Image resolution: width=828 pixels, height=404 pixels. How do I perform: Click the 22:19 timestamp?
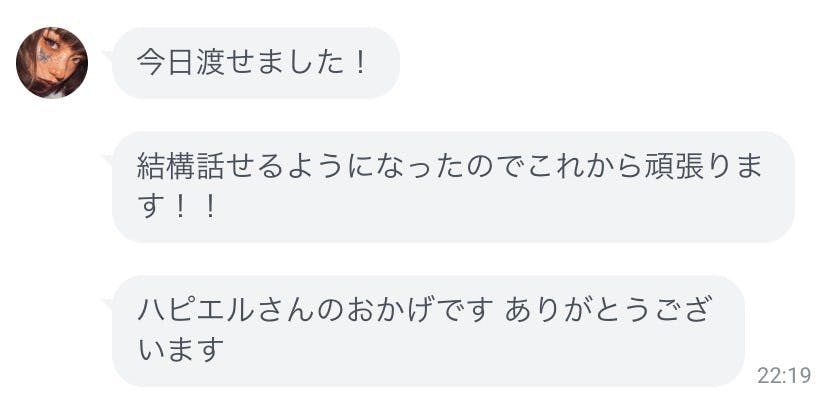coord(784,376)
